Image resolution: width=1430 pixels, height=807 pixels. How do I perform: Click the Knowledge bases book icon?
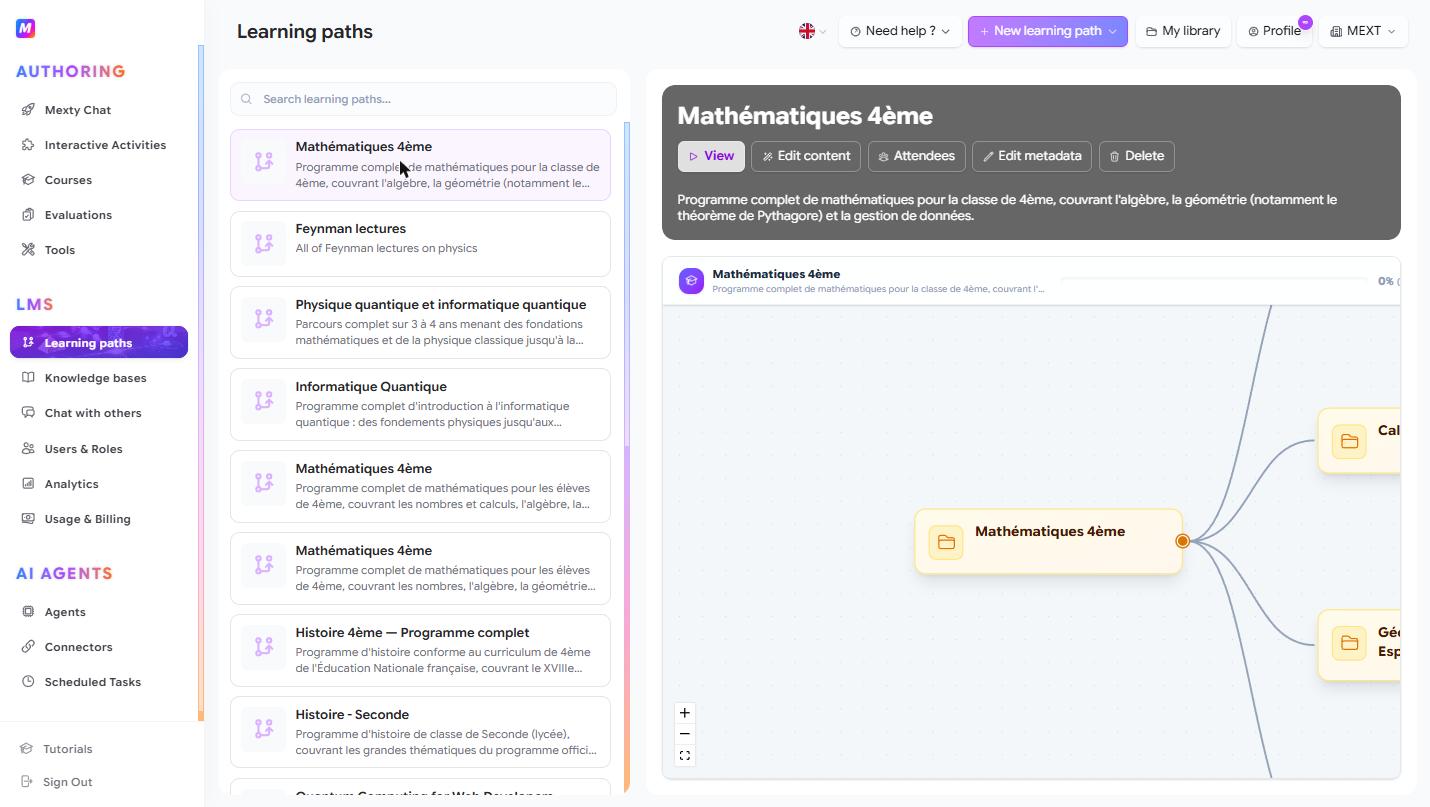coord(28,378)
